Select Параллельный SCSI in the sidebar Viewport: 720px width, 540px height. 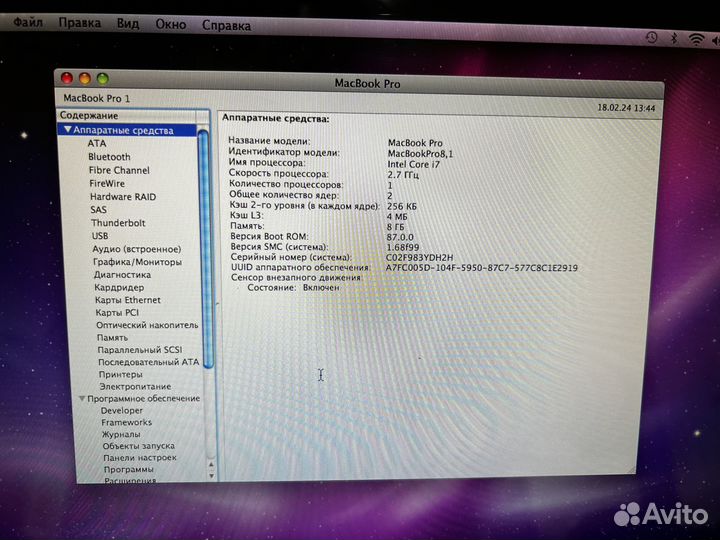click(x=140, y=349)
